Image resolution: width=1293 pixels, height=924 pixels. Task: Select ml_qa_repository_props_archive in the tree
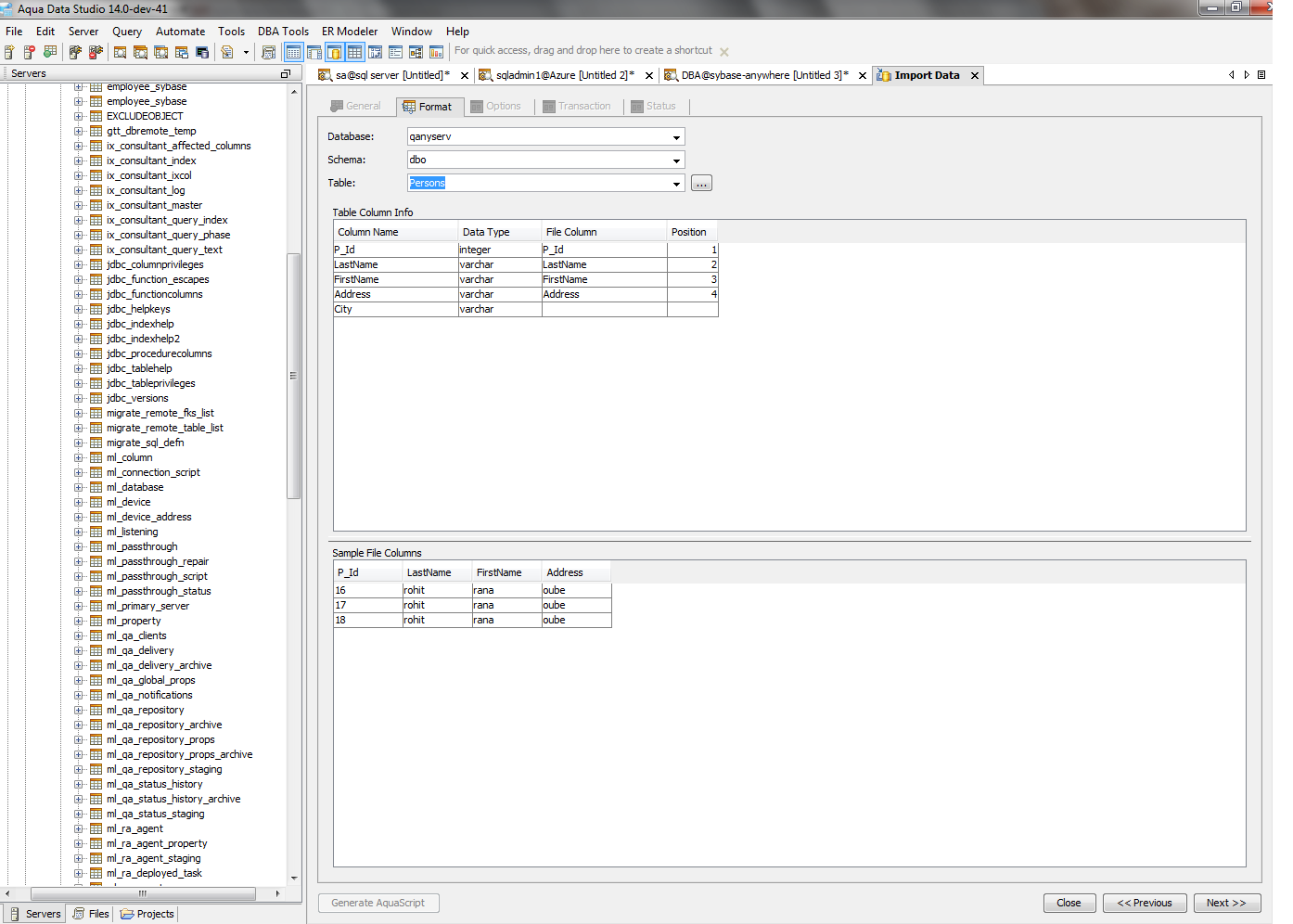[179, 754]
